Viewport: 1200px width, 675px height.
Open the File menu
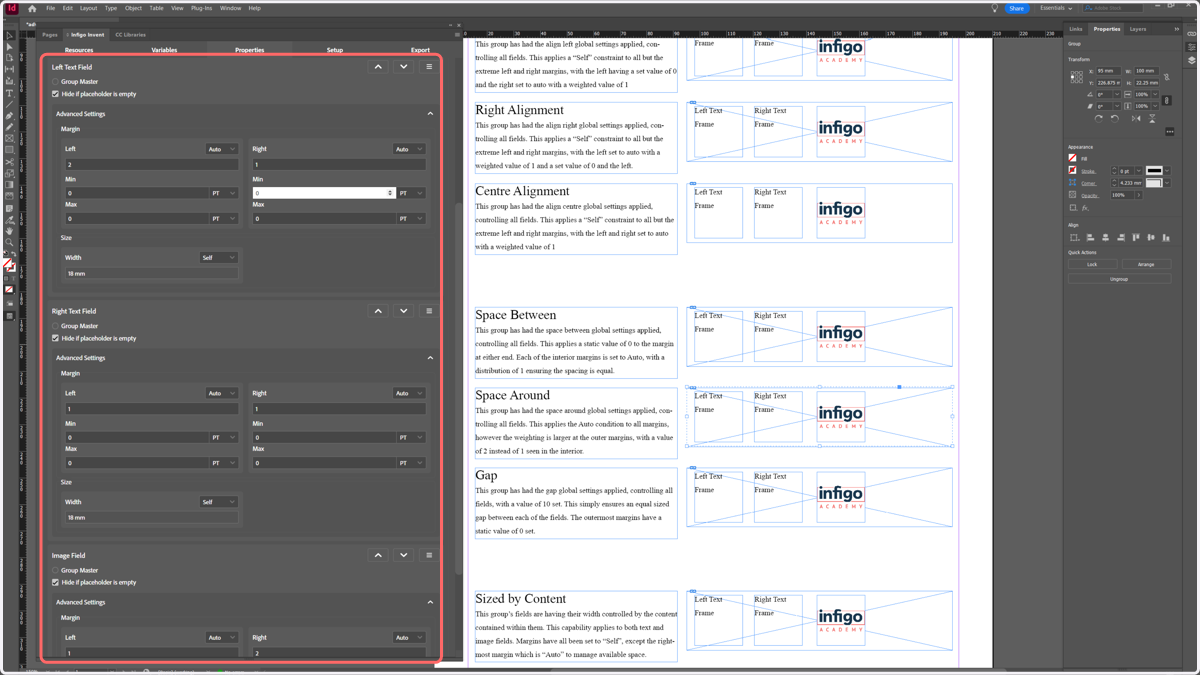50,8
